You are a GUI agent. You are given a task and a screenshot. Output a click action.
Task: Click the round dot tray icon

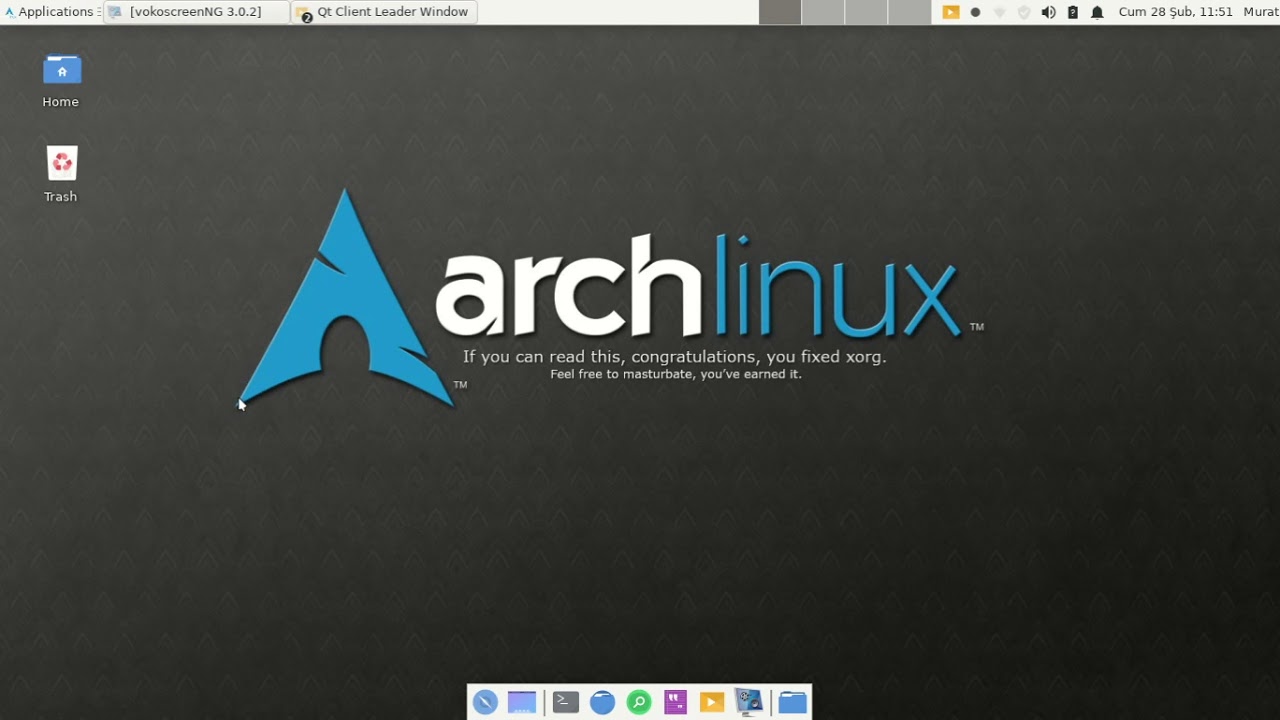(975, 12)
